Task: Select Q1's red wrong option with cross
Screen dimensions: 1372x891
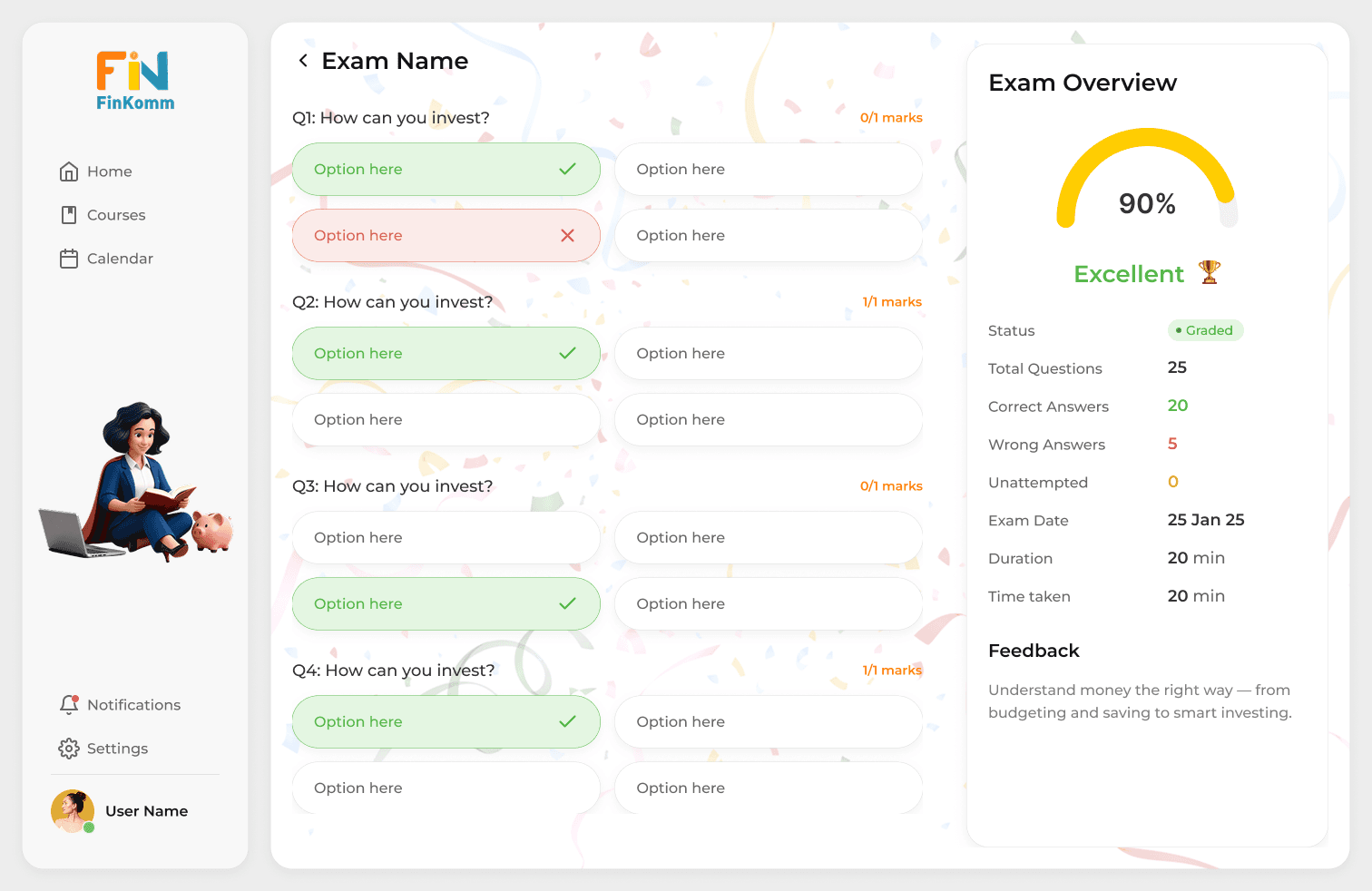Action: [446, 236]
